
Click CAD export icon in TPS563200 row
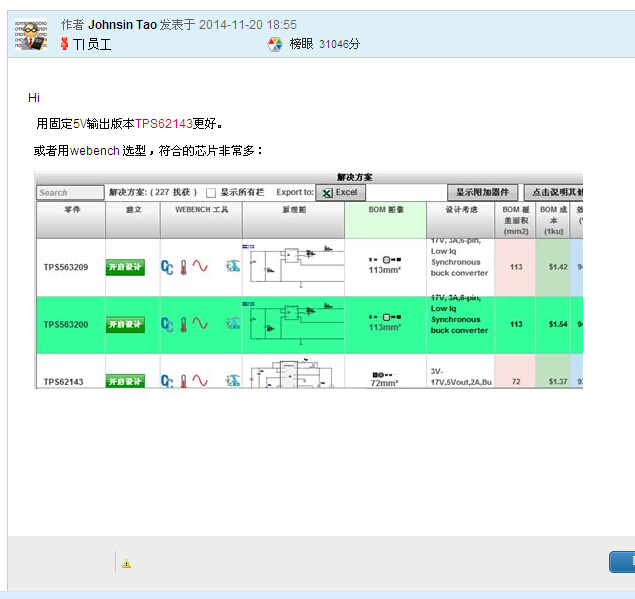click(x=233, y=323)
